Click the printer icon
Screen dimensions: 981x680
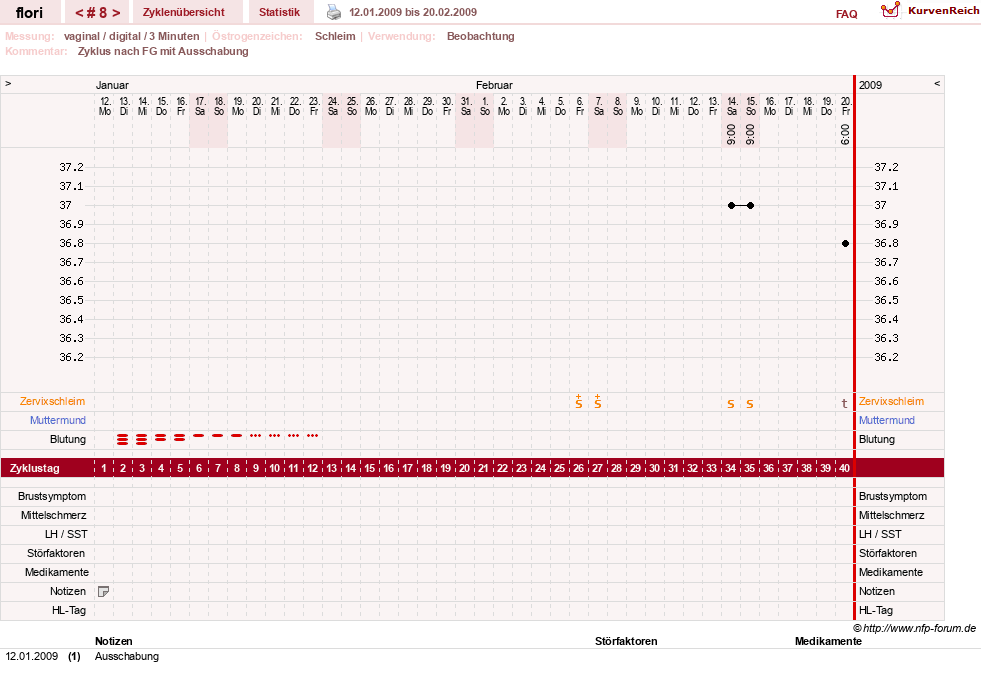[x=334, y=12]
